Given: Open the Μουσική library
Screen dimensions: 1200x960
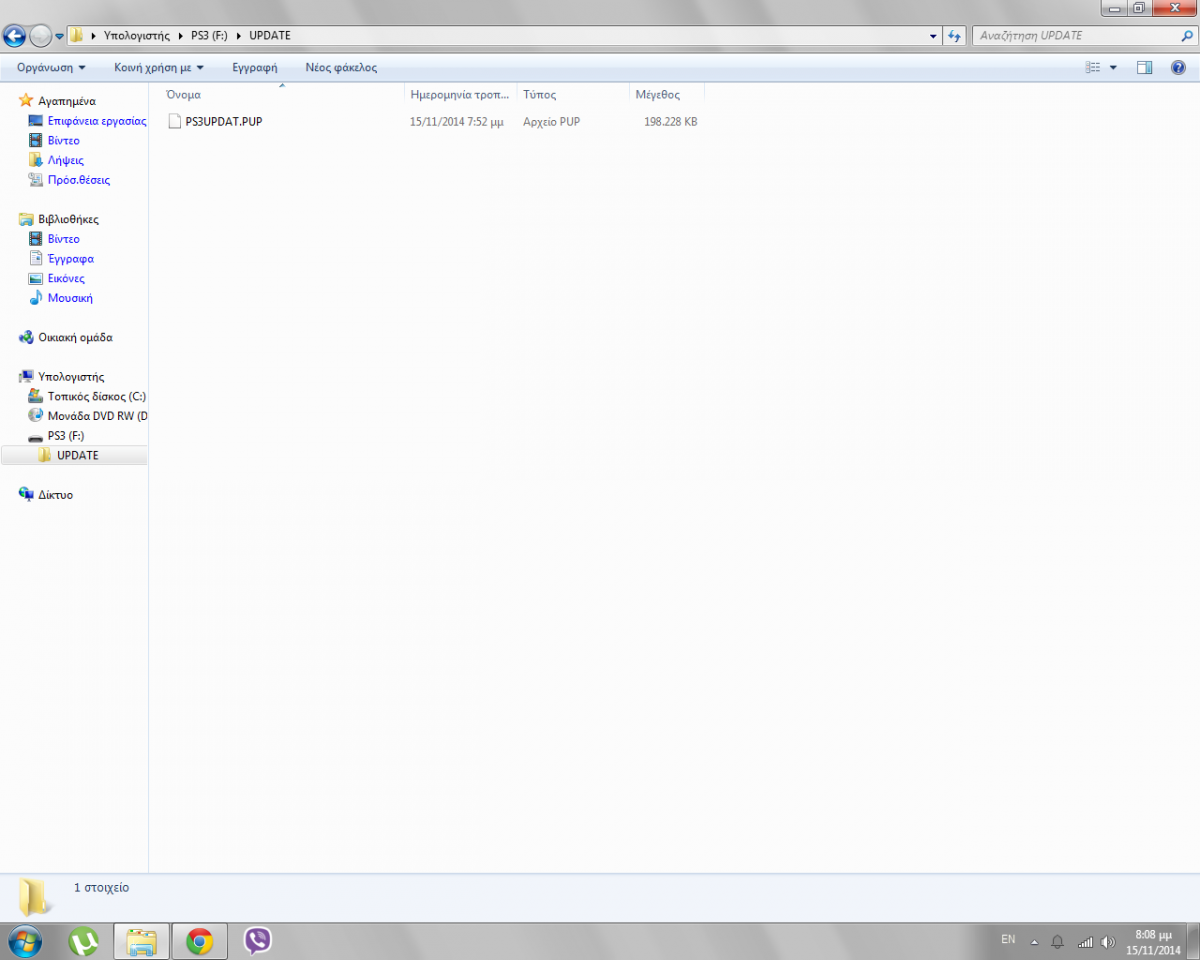Looking at the screenshot, I should click(70, 298).
